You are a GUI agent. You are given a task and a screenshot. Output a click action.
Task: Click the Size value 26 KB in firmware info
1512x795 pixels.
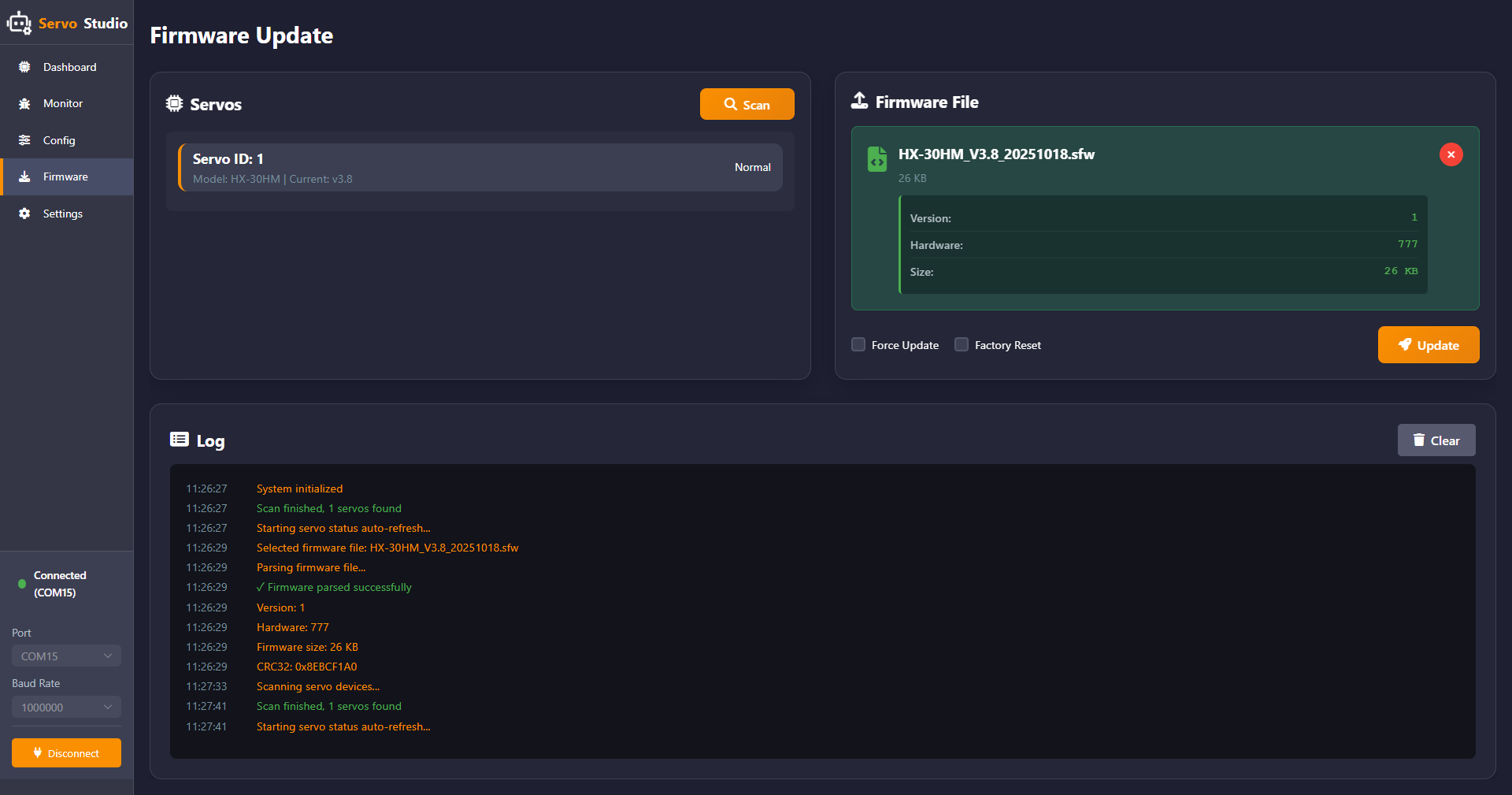coord(1401,271)
